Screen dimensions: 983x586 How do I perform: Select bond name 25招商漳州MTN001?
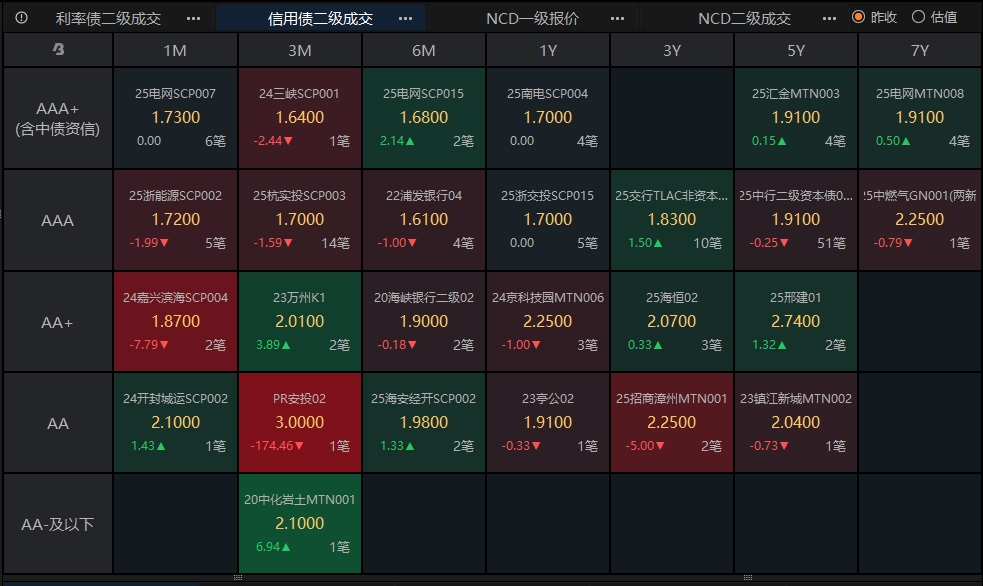click(x=671, y=399)
